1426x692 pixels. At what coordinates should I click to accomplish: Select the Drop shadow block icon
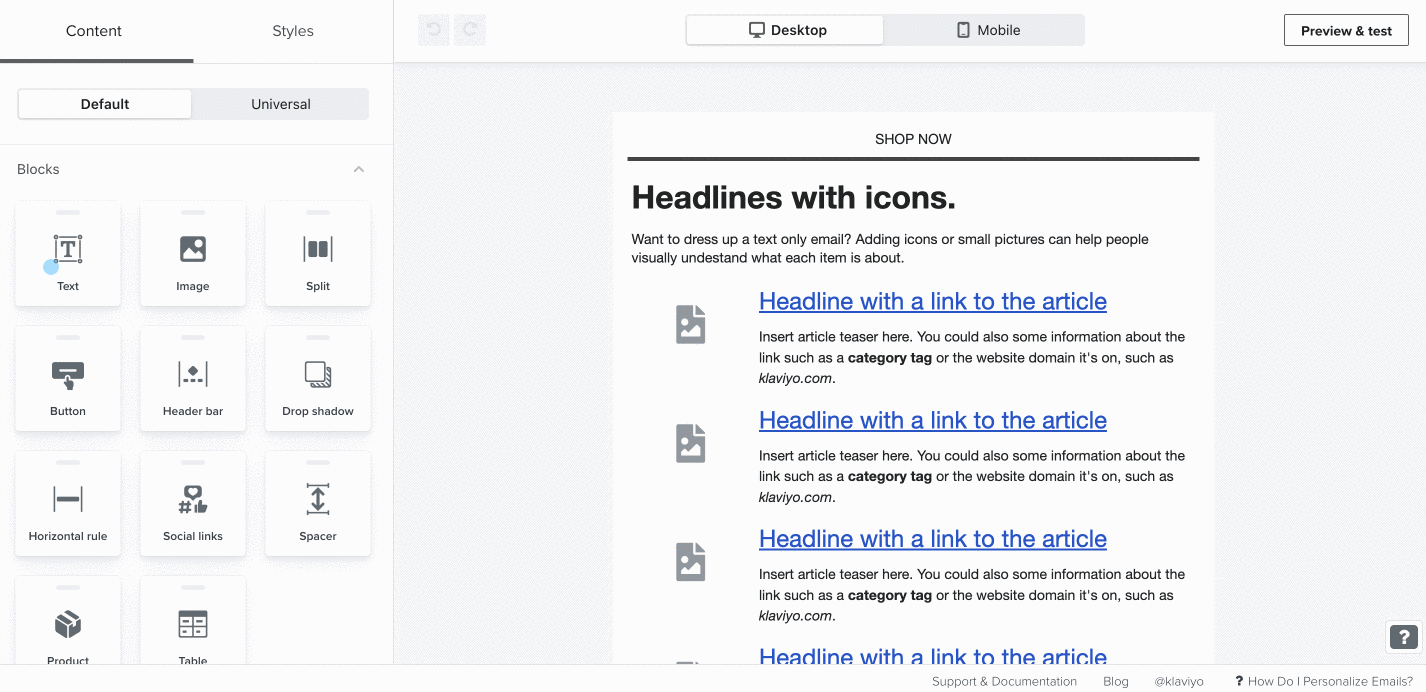pyautogui.click(x=318, y=375)
